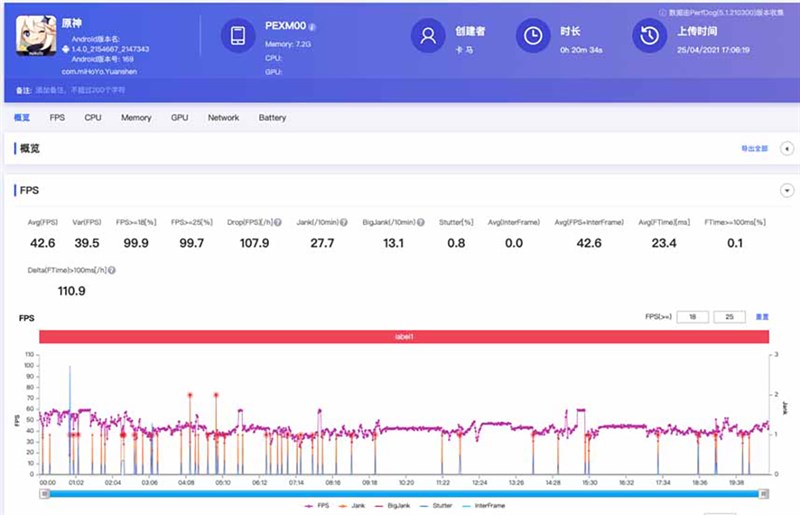Screen dimensions: 800x515
Task: Click the creator user icon
Action: click(x=428, y=35)
